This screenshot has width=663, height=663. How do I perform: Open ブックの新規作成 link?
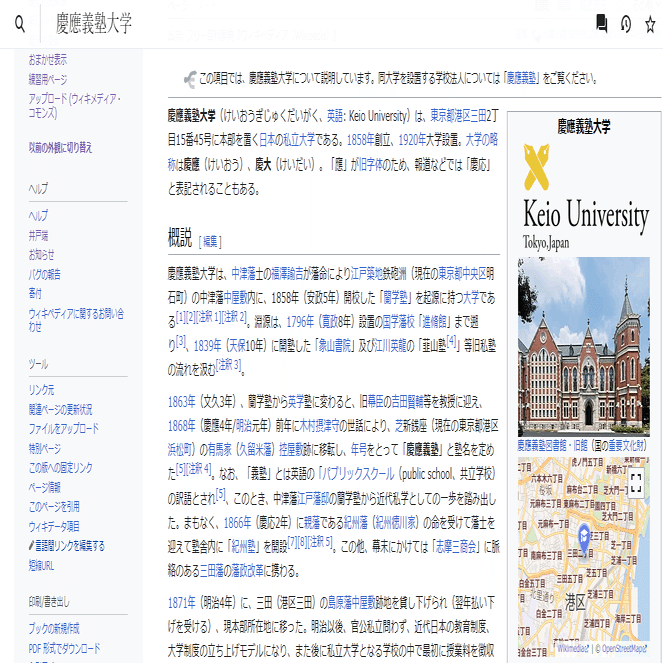[x=54, y=629]
